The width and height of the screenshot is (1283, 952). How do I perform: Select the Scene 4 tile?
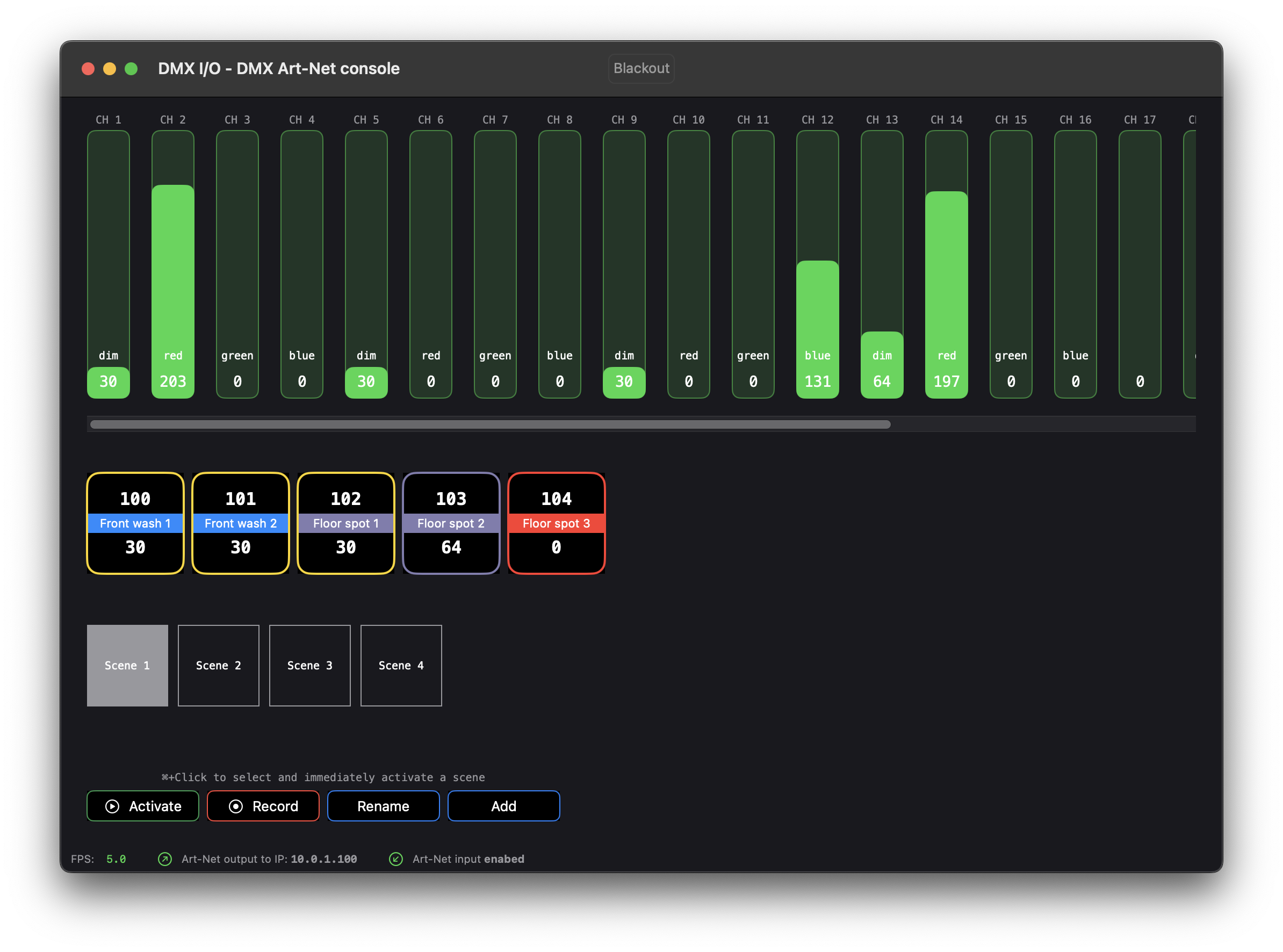(401, 665)
